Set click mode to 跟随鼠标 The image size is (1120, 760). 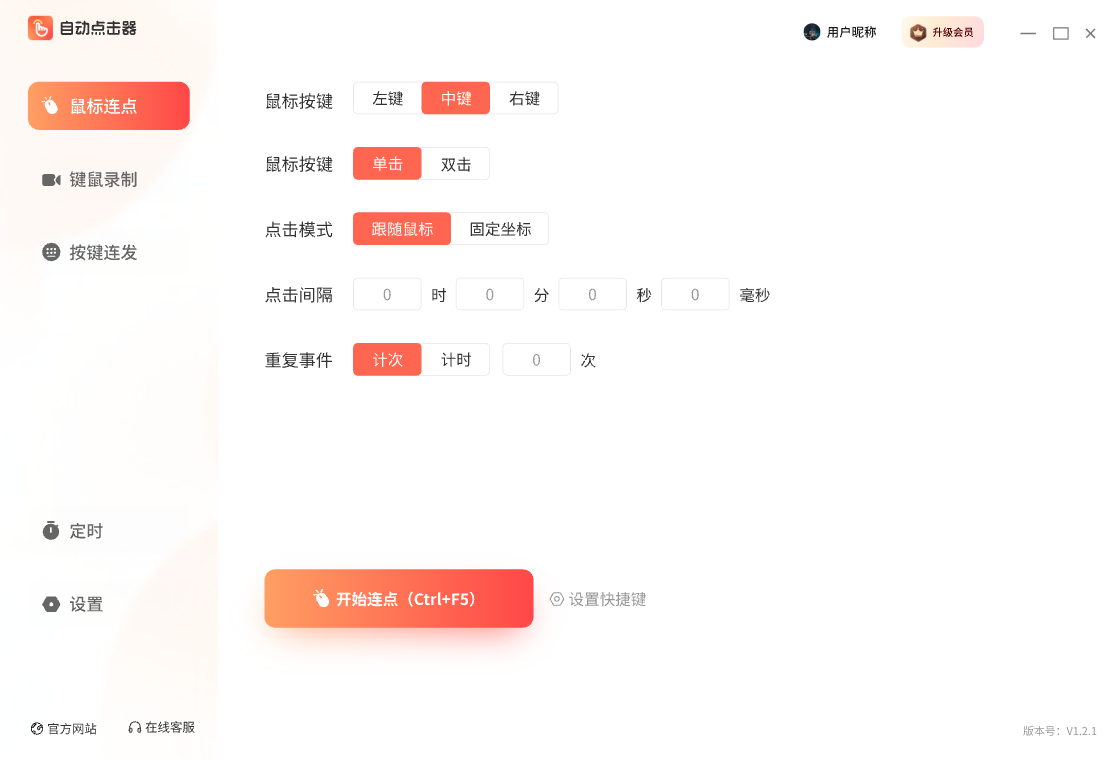(402, 229)
